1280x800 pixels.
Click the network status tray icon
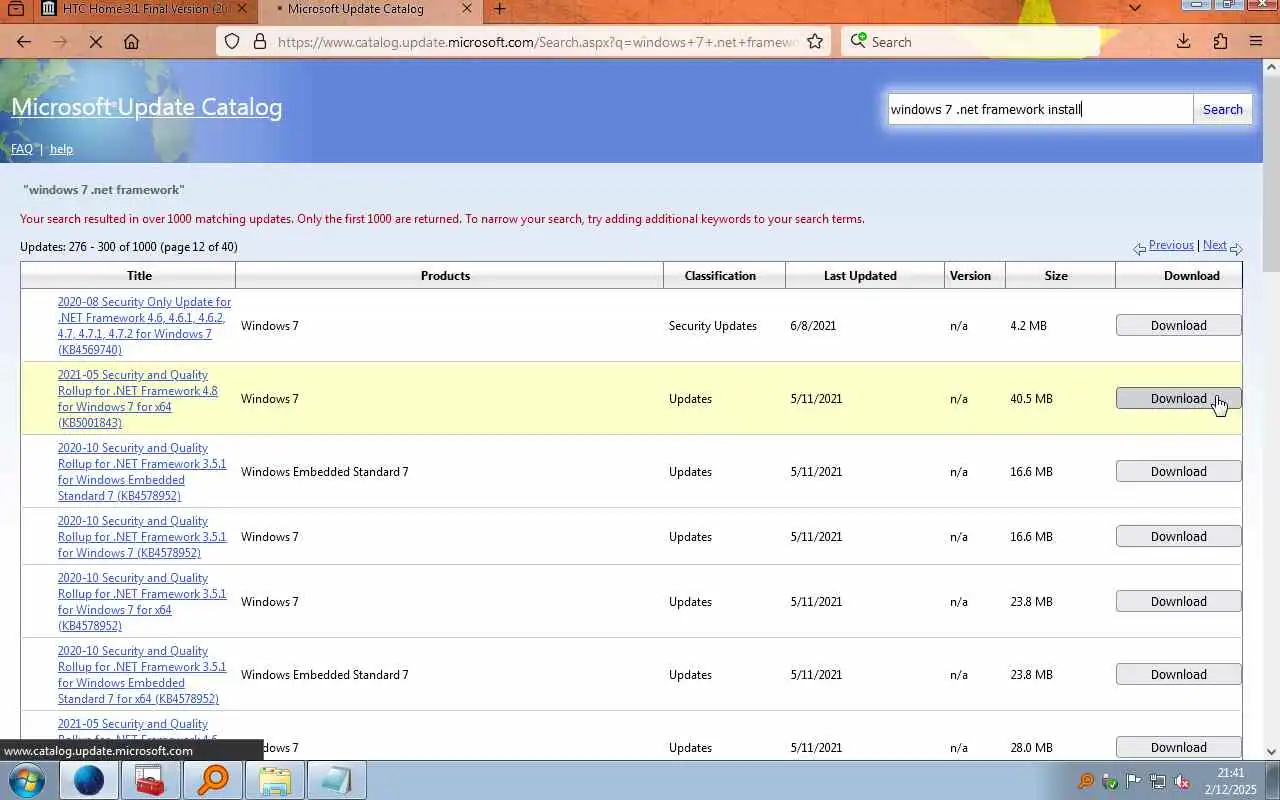coord(1157,781)
